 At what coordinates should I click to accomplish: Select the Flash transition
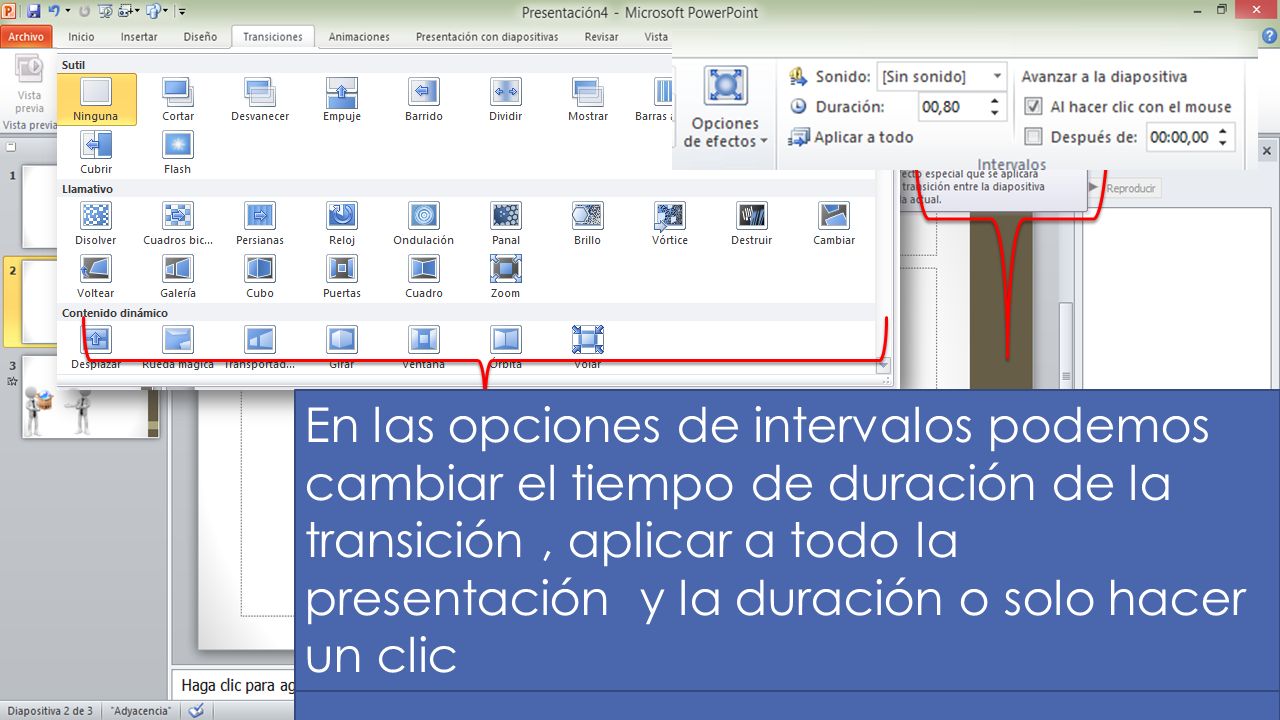tap(178, 152)
